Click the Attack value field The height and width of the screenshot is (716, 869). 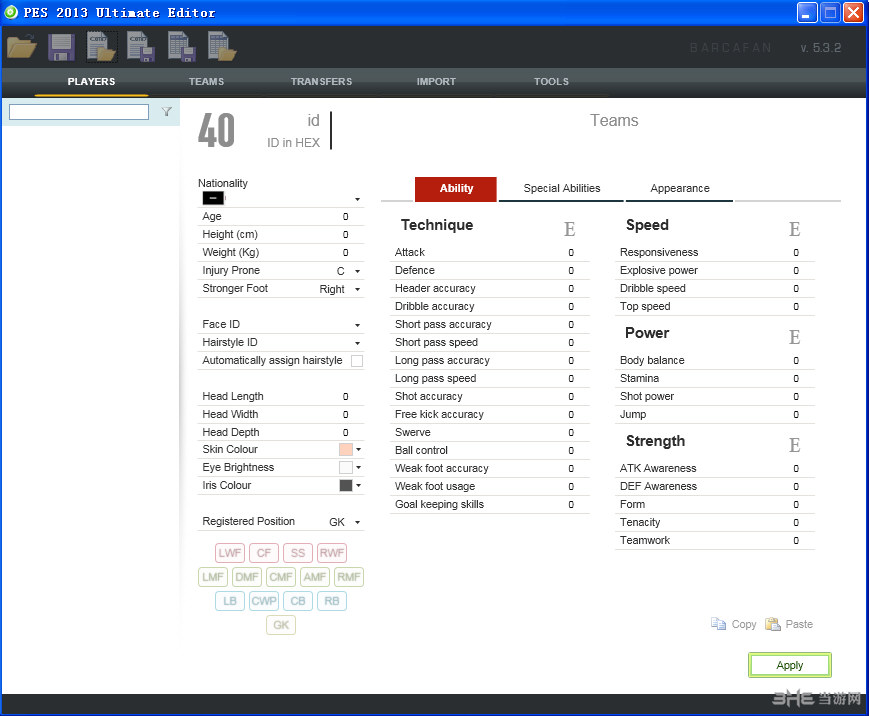pos(570,253)
